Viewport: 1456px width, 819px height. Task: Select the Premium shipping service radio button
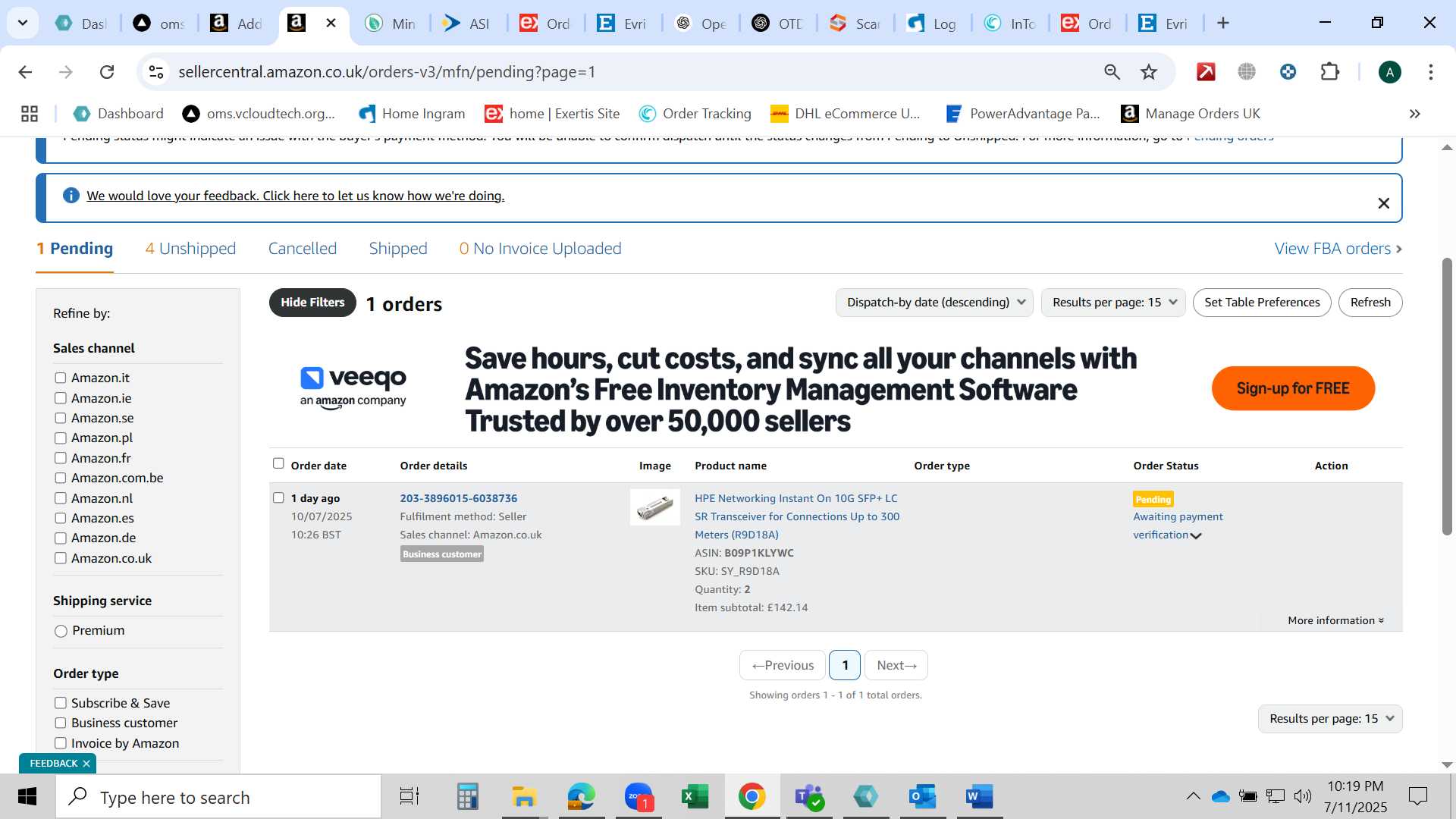[x=61, y=631]
